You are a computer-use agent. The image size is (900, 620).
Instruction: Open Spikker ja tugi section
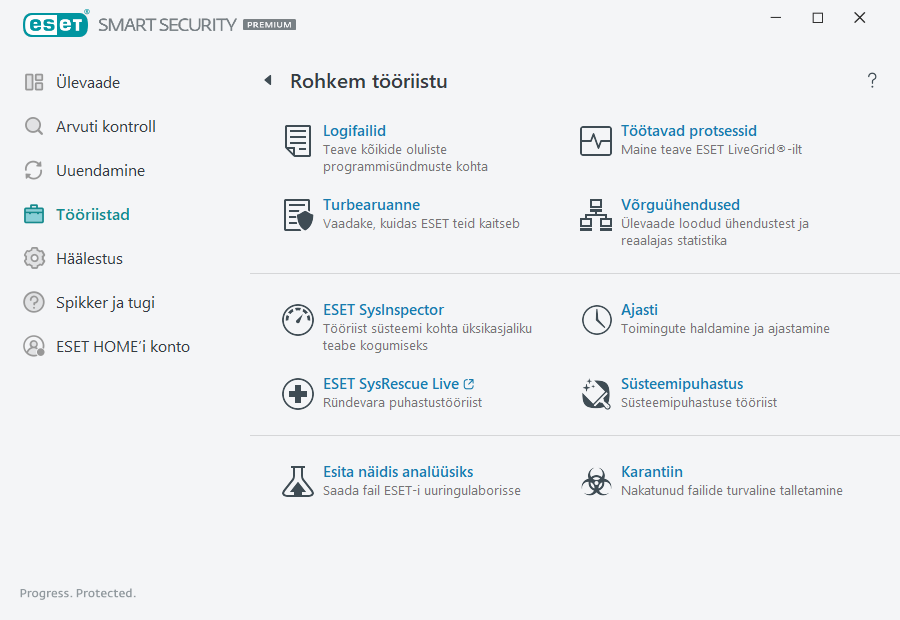(105, 303)
